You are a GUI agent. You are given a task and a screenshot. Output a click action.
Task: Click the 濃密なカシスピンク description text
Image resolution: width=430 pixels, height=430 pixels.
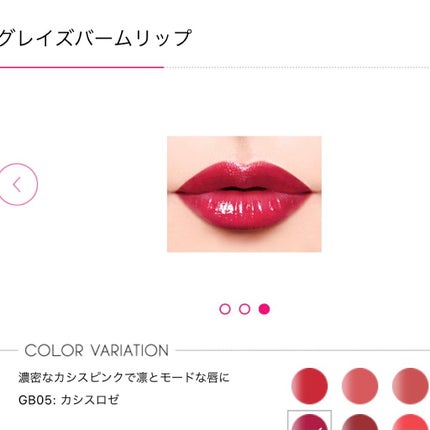click(124, 378)
